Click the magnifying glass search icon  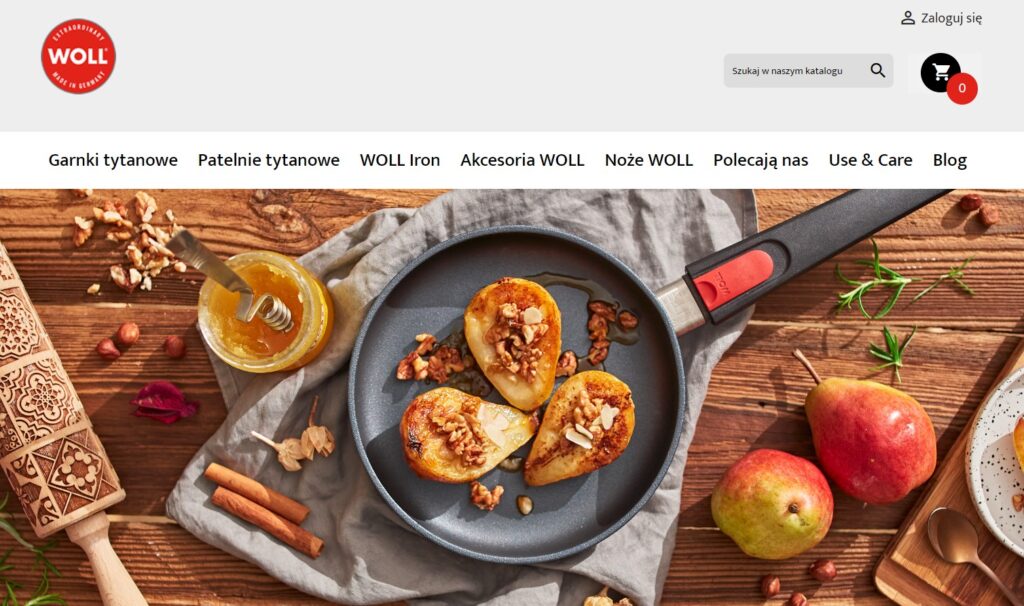click(x=878, y=71)
